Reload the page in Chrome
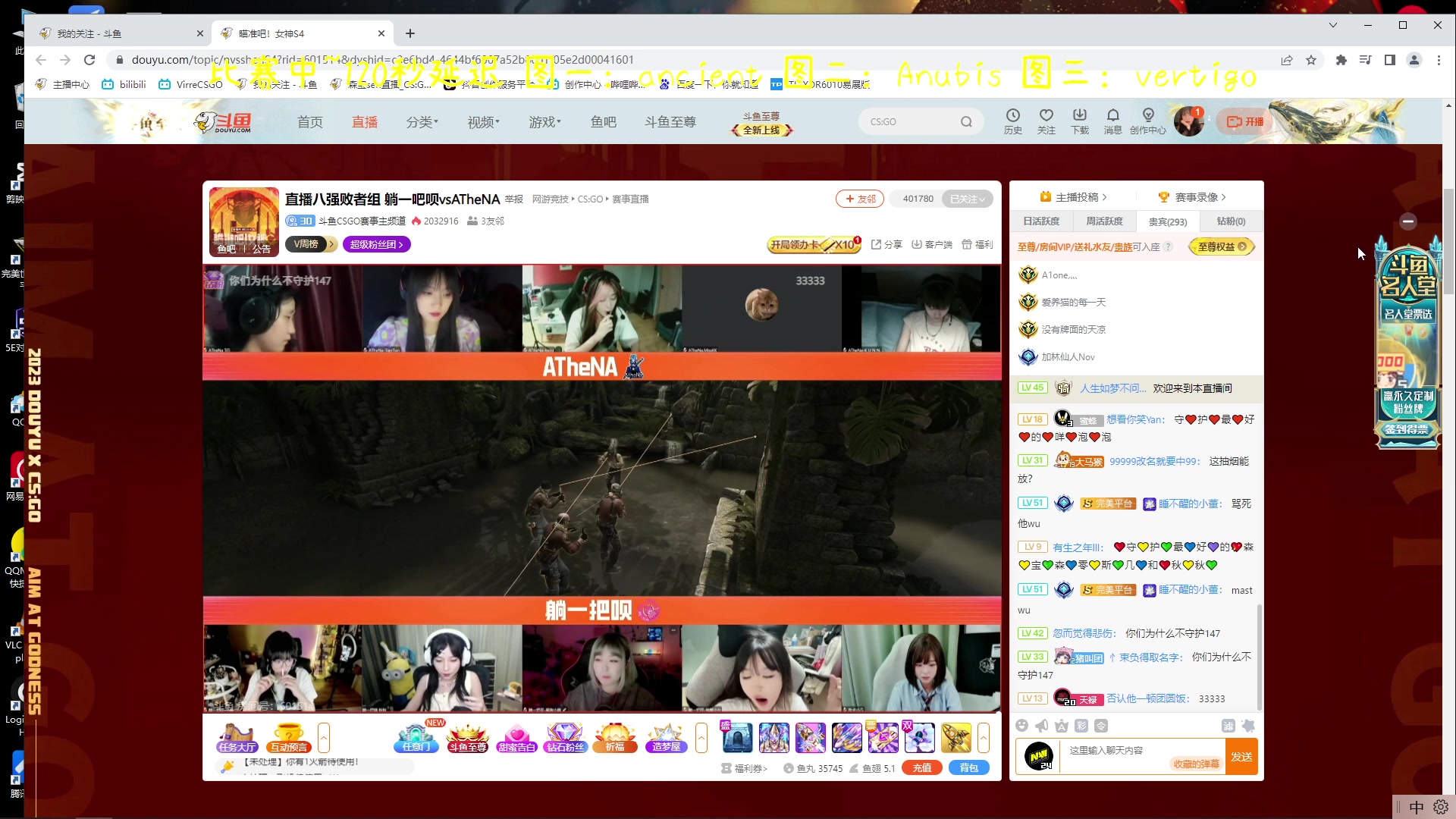This screenshot has width=1456, height=819. [89, 60]
